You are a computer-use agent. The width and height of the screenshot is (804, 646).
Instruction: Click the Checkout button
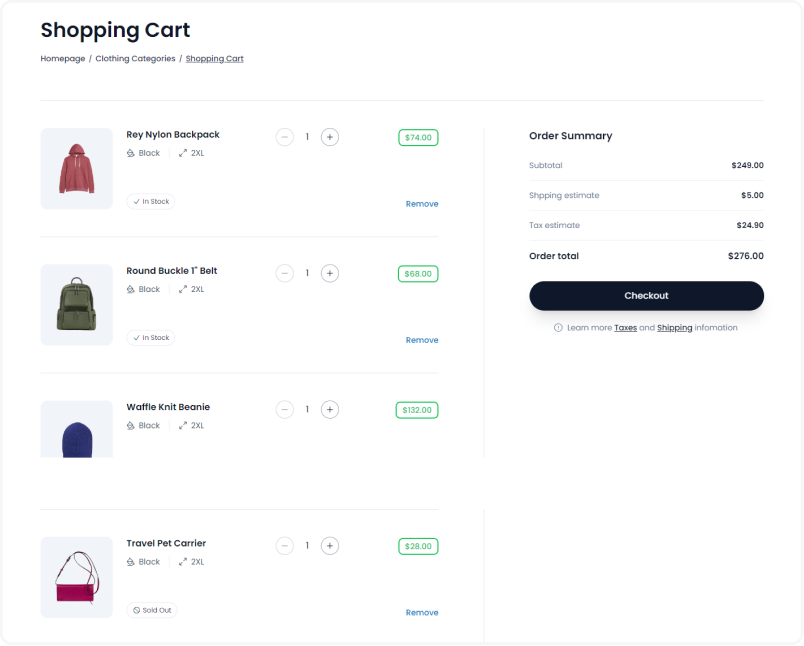[646, 296]
